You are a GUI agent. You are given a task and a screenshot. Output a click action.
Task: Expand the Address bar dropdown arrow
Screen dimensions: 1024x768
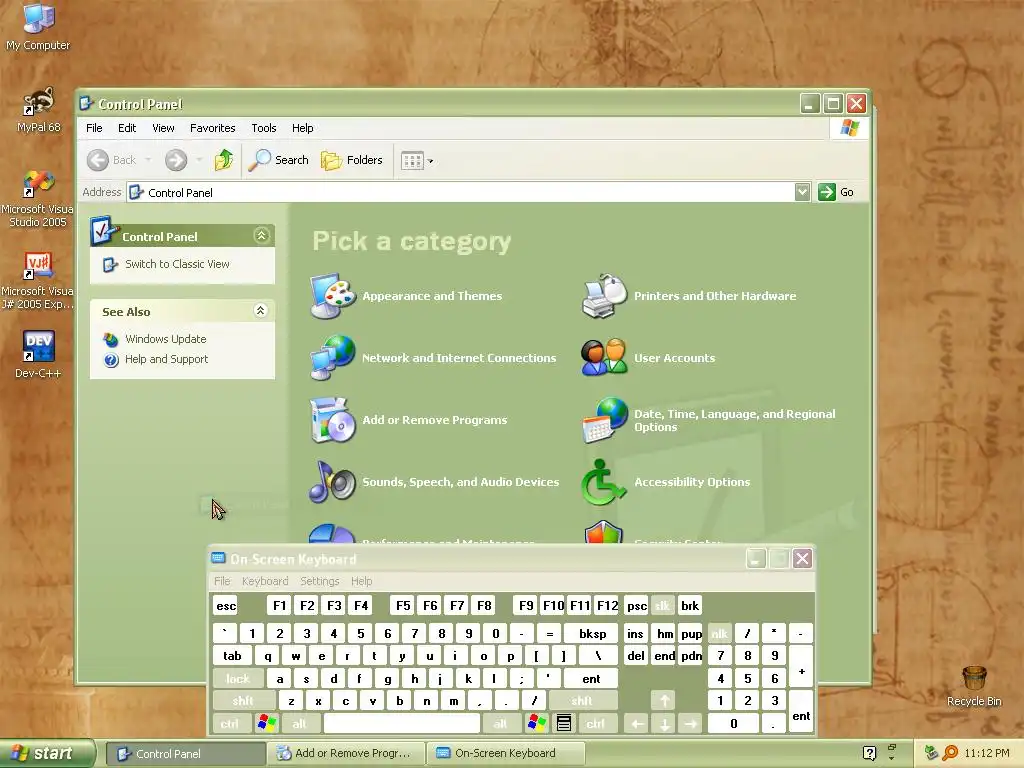click(x=803, y=192)
